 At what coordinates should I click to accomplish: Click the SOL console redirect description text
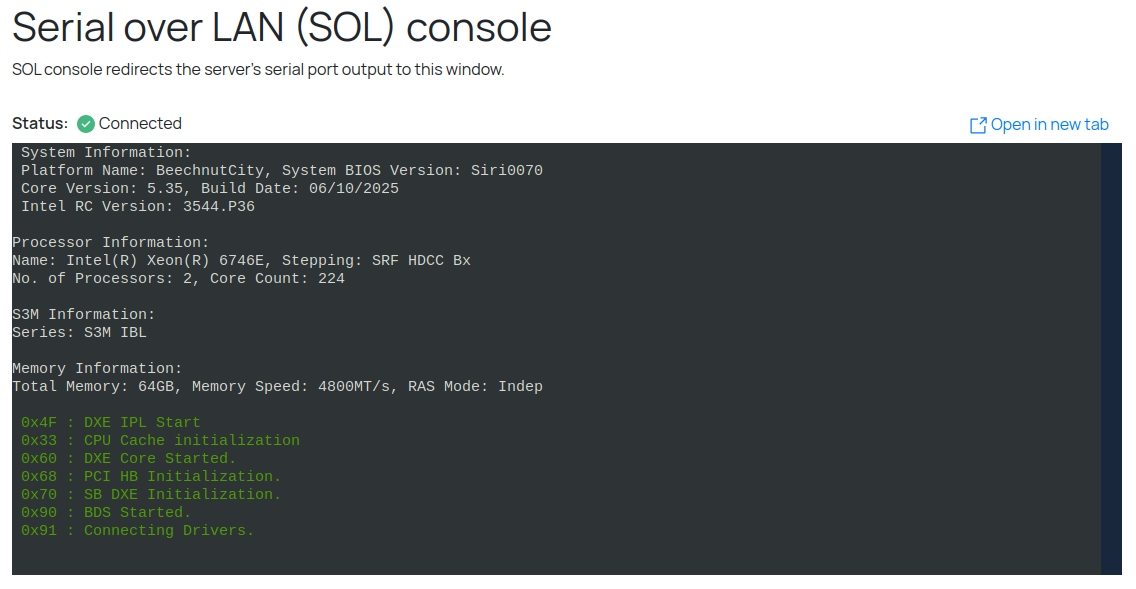[x=258, y=70]
